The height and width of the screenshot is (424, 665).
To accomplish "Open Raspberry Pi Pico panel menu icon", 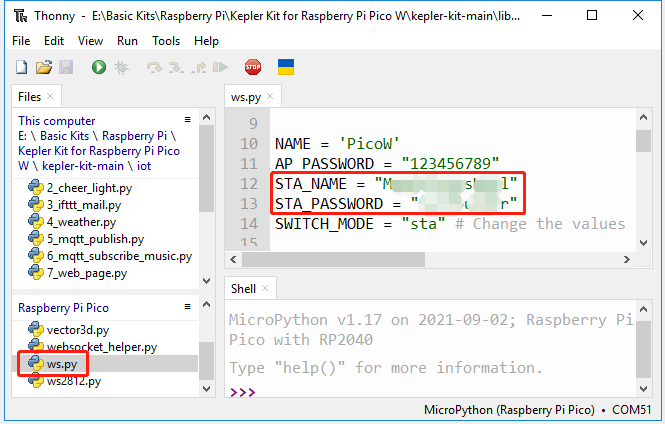I will tap(187, 307).
